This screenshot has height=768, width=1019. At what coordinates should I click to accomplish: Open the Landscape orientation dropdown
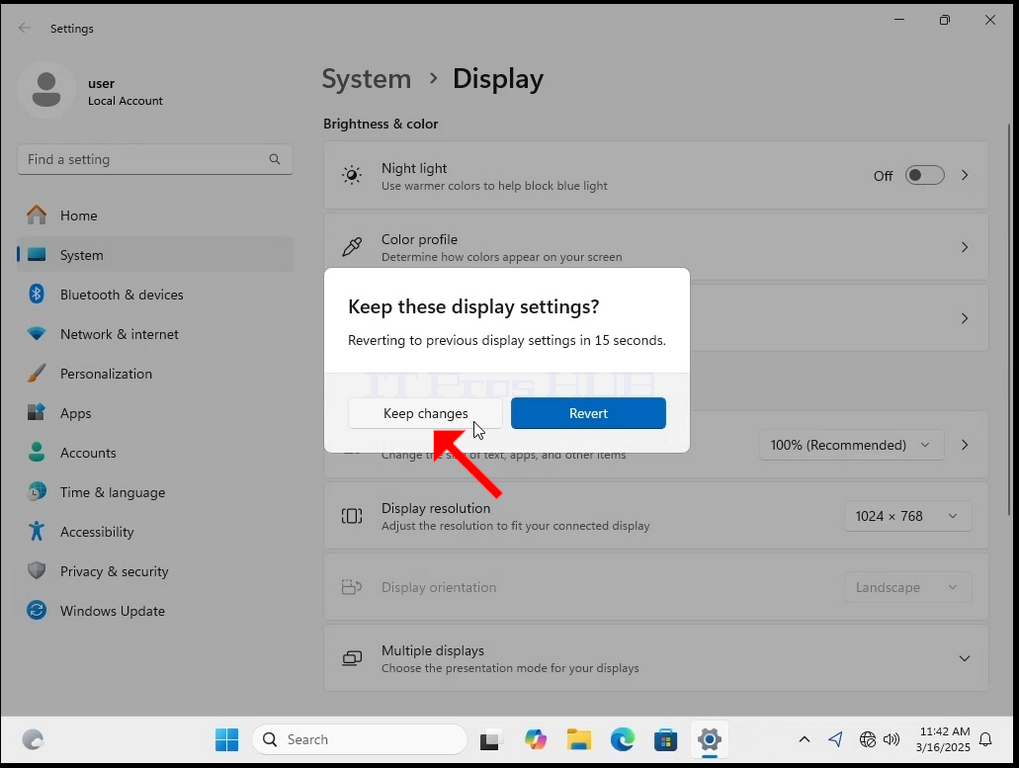coord(907,587)
